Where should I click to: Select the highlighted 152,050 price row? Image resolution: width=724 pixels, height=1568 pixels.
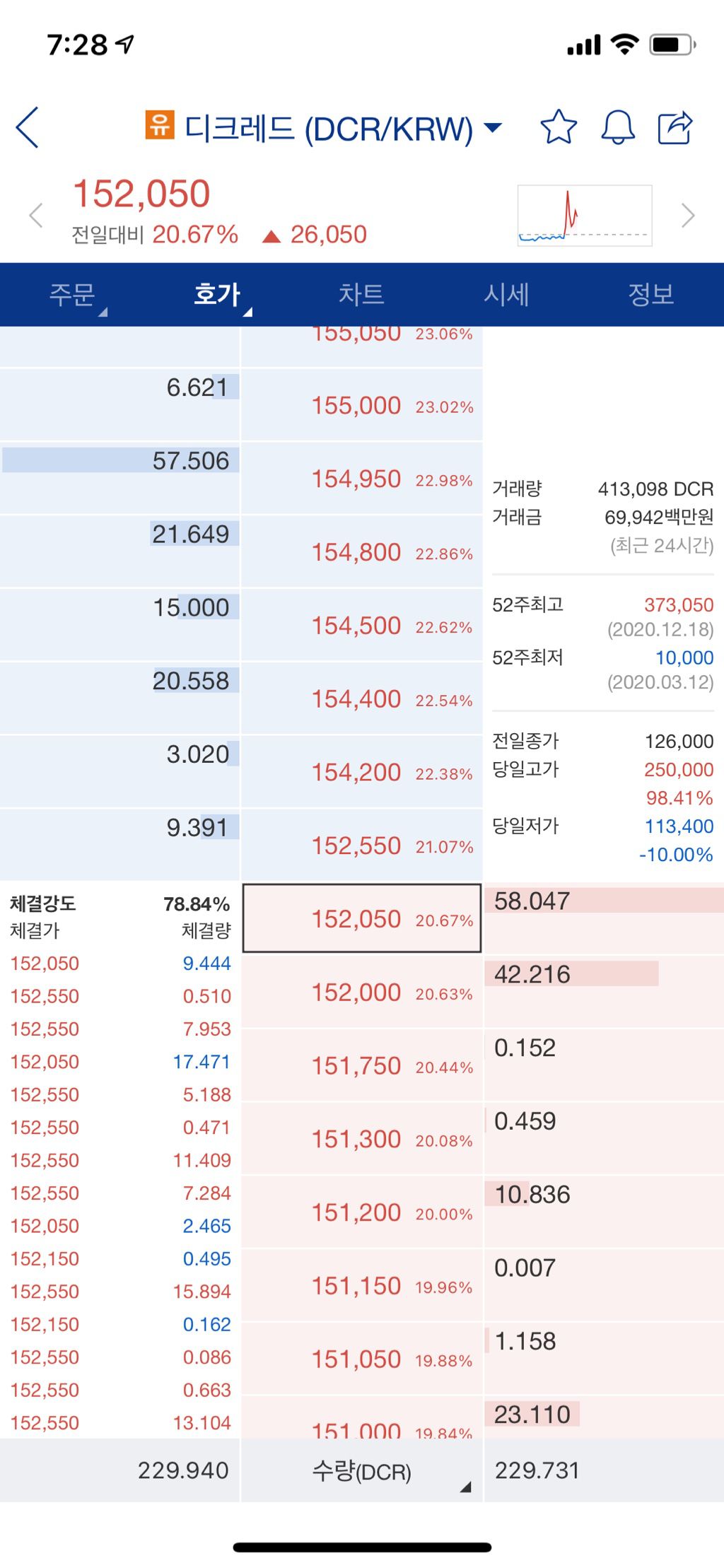click(x=361, y=917)
